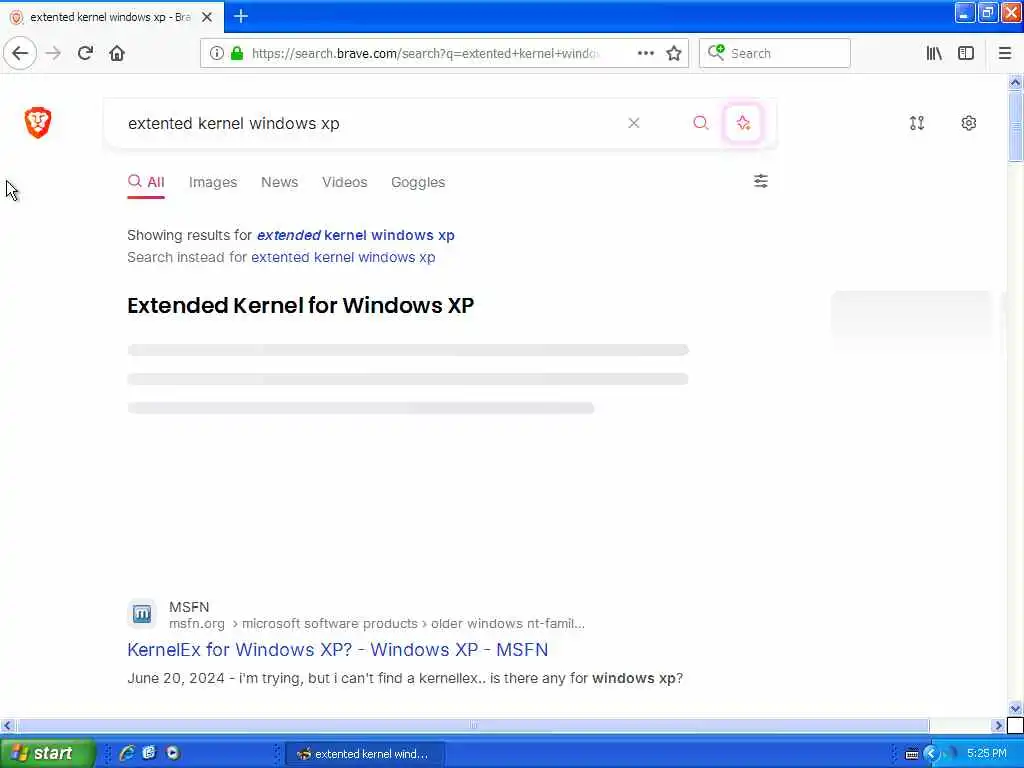Screen dimensions: 1024x768
Task: Open a new browser tab
Action: [x=240, y=16]
